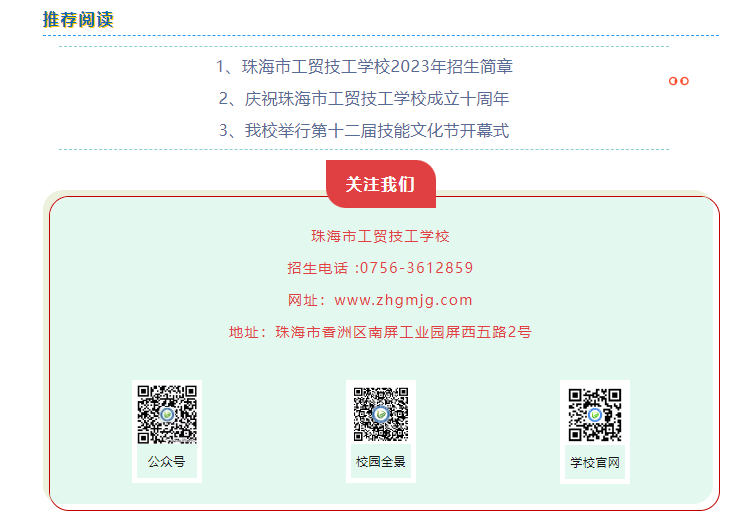Click the 关注我们 red banner

click(x=381, y=184)
